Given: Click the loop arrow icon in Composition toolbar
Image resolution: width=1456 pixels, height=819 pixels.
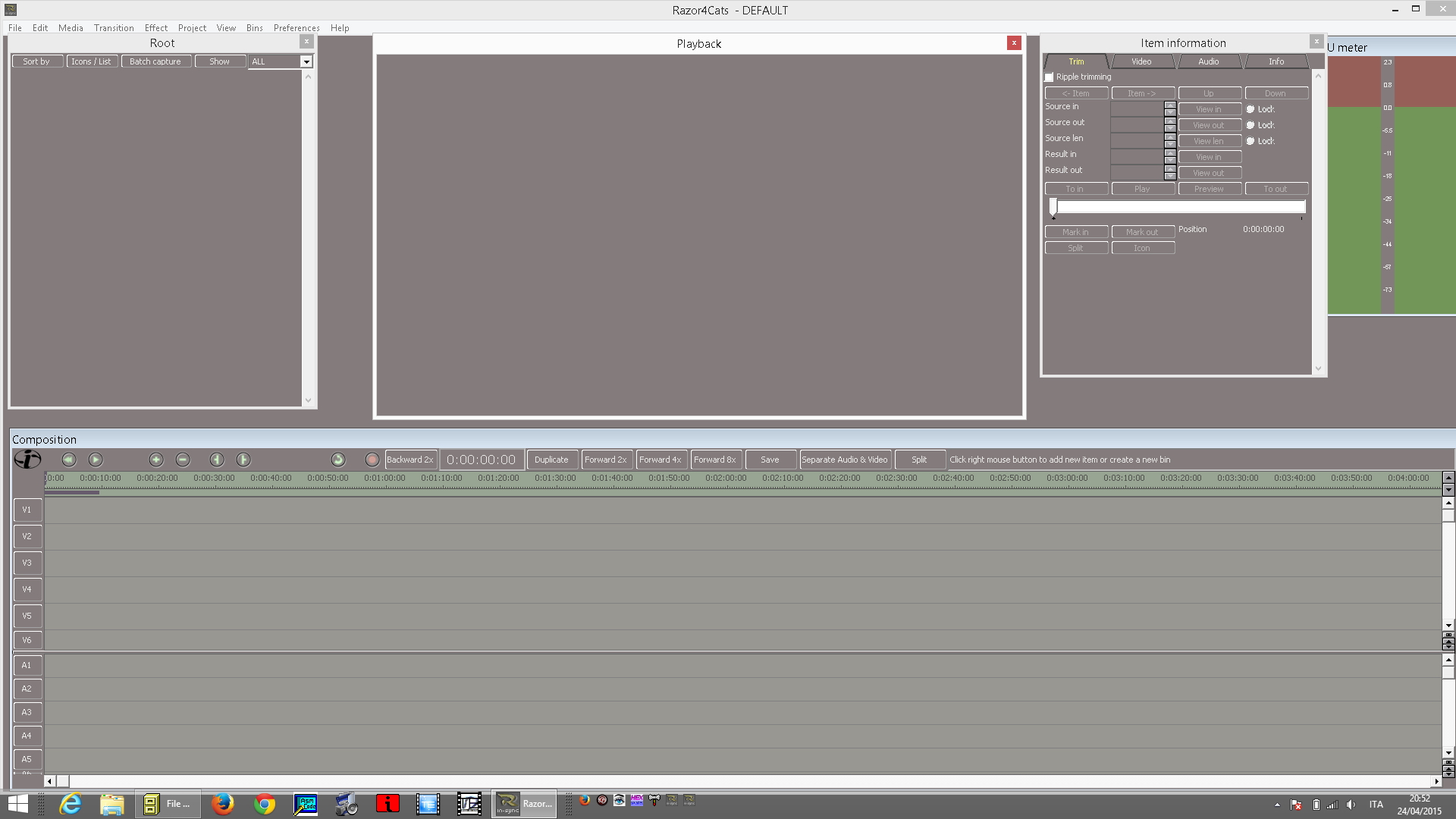Looking at the screenshot, I should (338, 460).
